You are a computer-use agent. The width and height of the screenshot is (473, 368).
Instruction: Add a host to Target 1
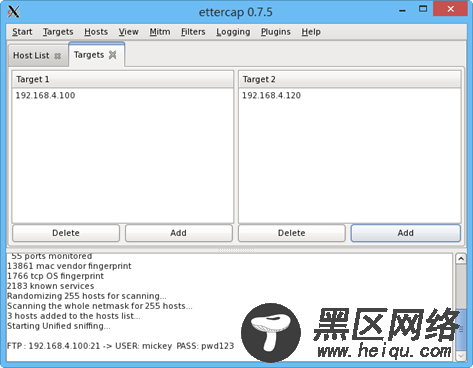(179, 233)
